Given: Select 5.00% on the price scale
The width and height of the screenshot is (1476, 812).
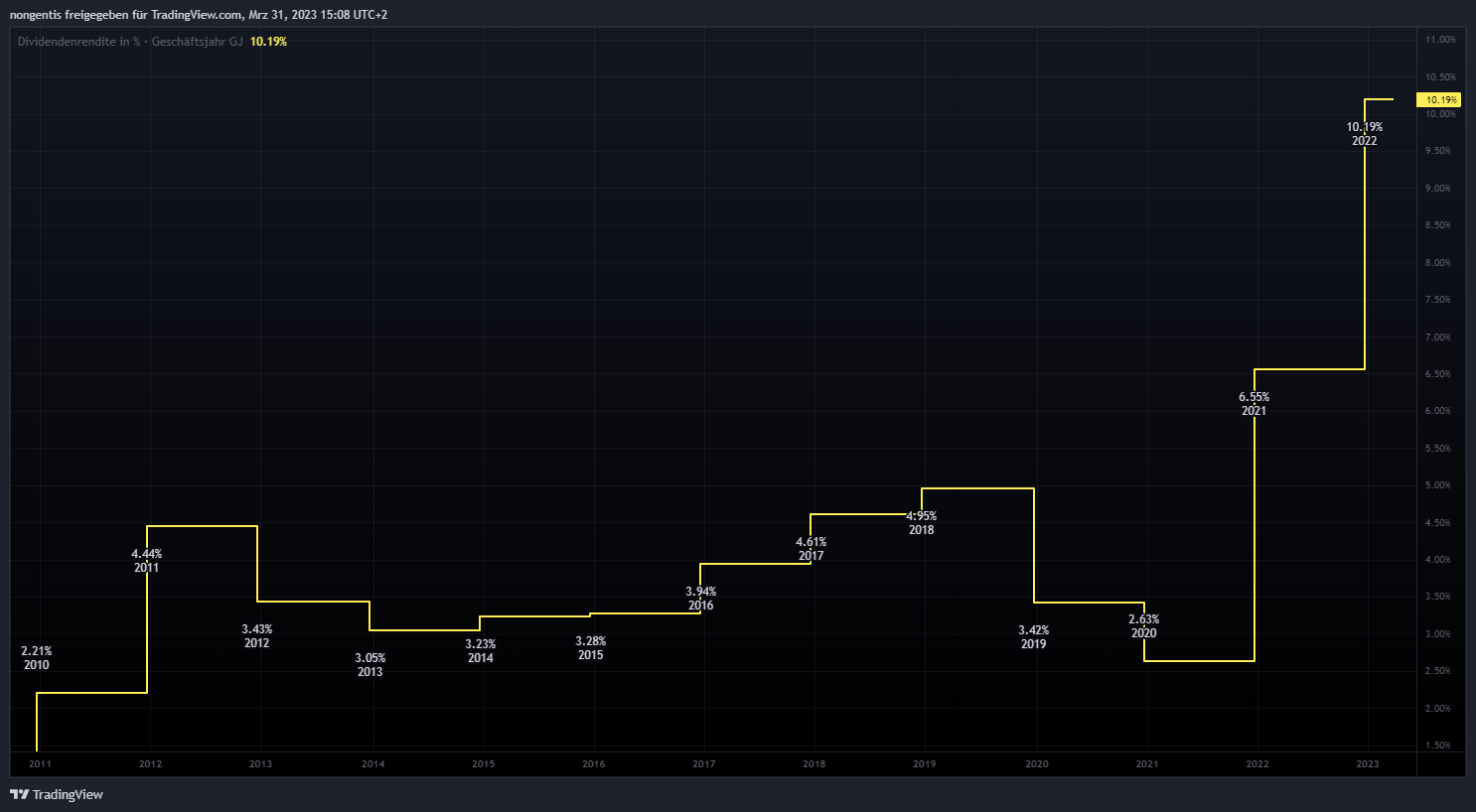Looking at the screenshot, I should pos(1438,485).
